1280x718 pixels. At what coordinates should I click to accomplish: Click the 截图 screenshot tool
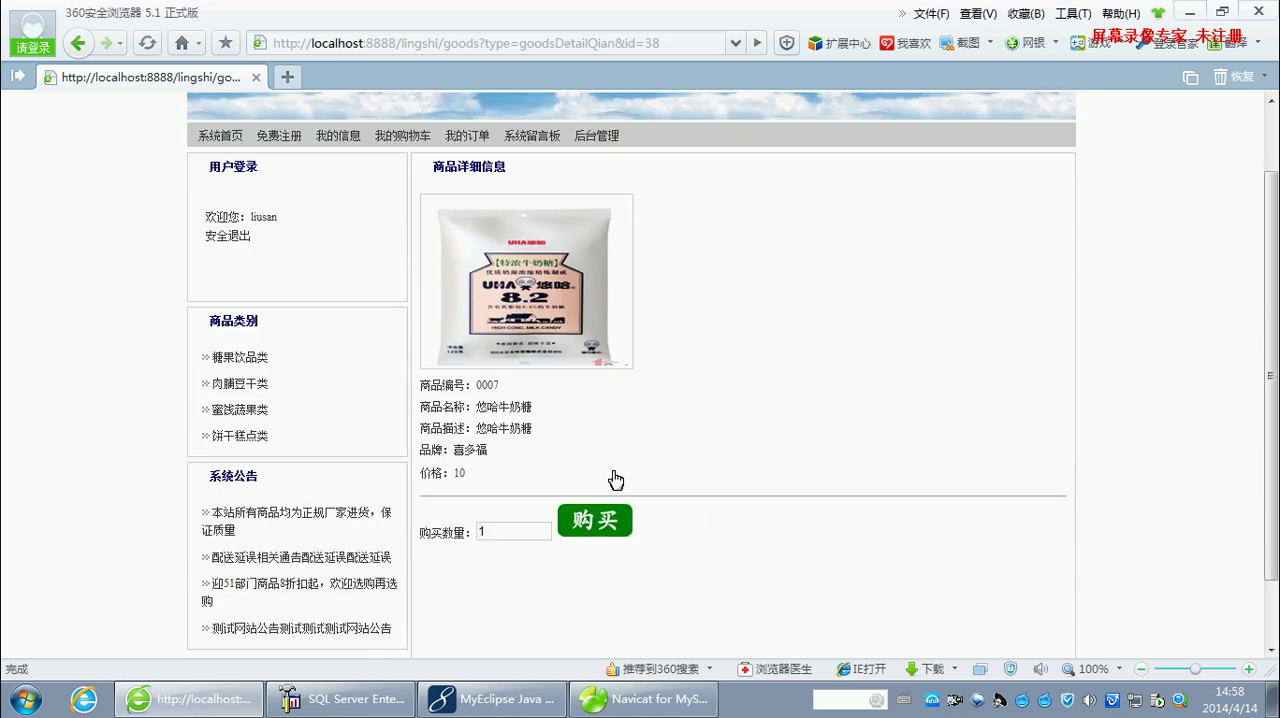click(x=960, y=43)
